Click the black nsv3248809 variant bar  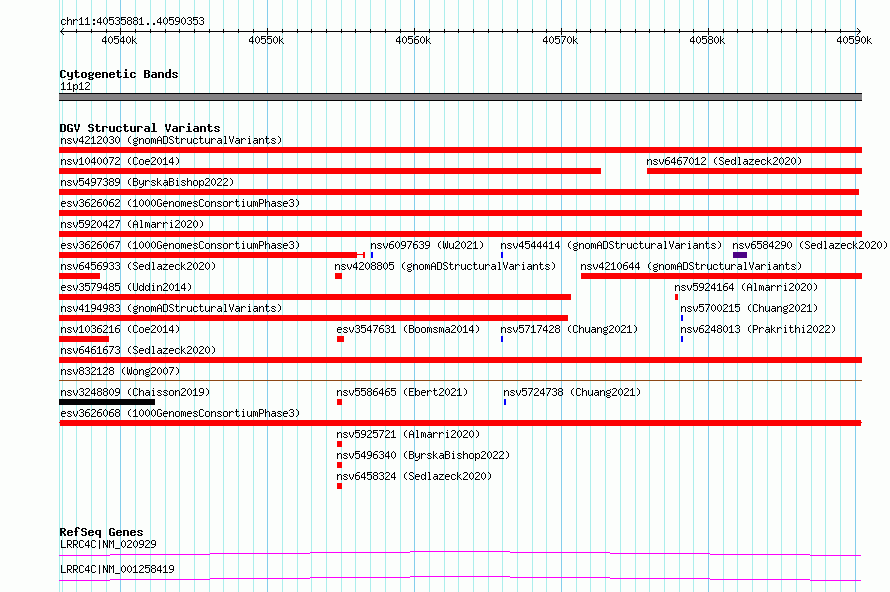click(107, 402)
